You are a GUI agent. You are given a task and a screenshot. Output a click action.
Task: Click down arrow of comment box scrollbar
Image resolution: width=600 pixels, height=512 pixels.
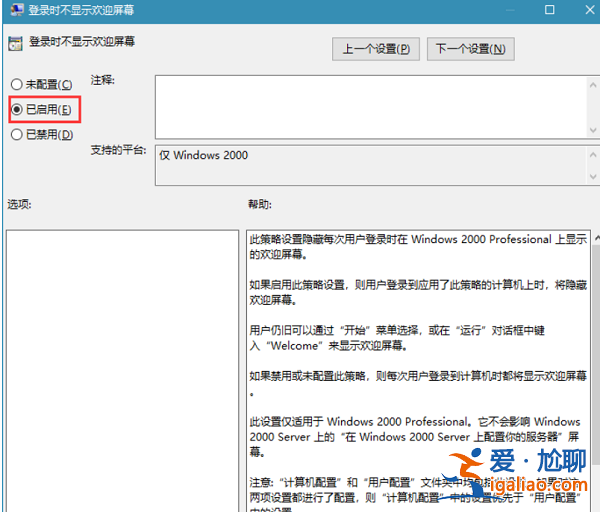(593, 130)
